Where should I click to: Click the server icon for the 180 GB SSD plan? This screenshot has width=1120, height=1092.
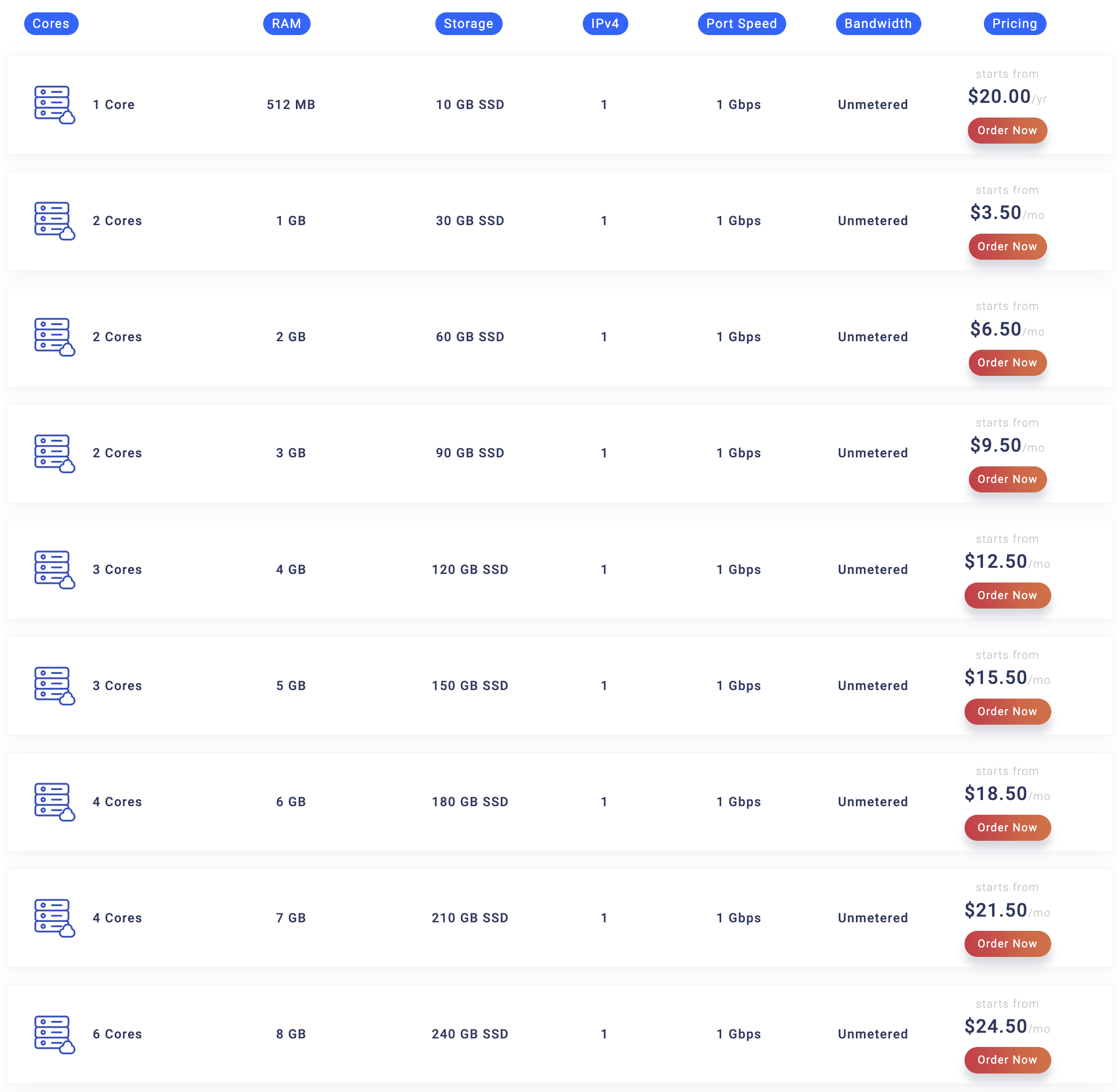[55, 802]
